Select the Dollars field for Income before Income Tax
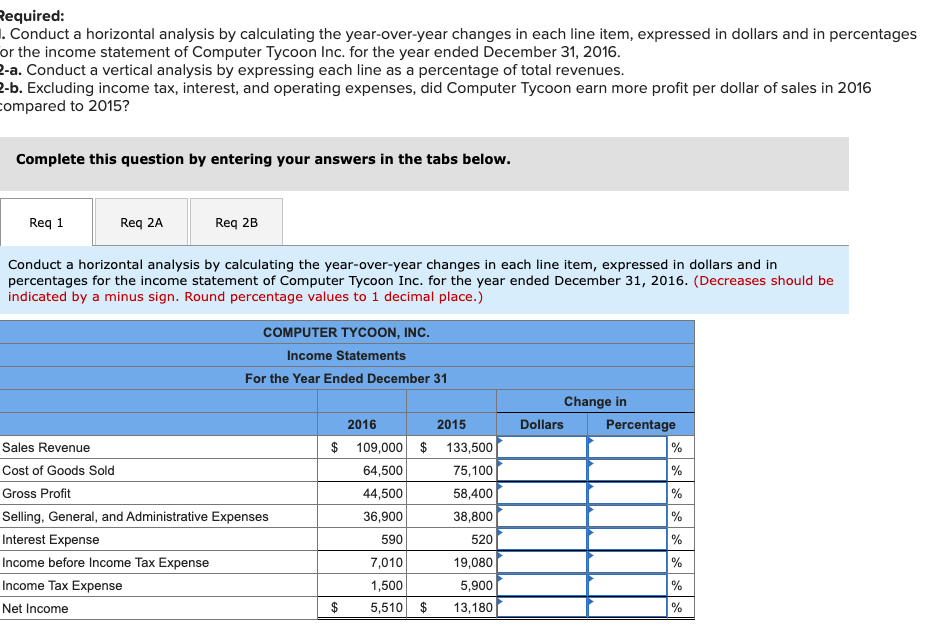 click(541, 562)
